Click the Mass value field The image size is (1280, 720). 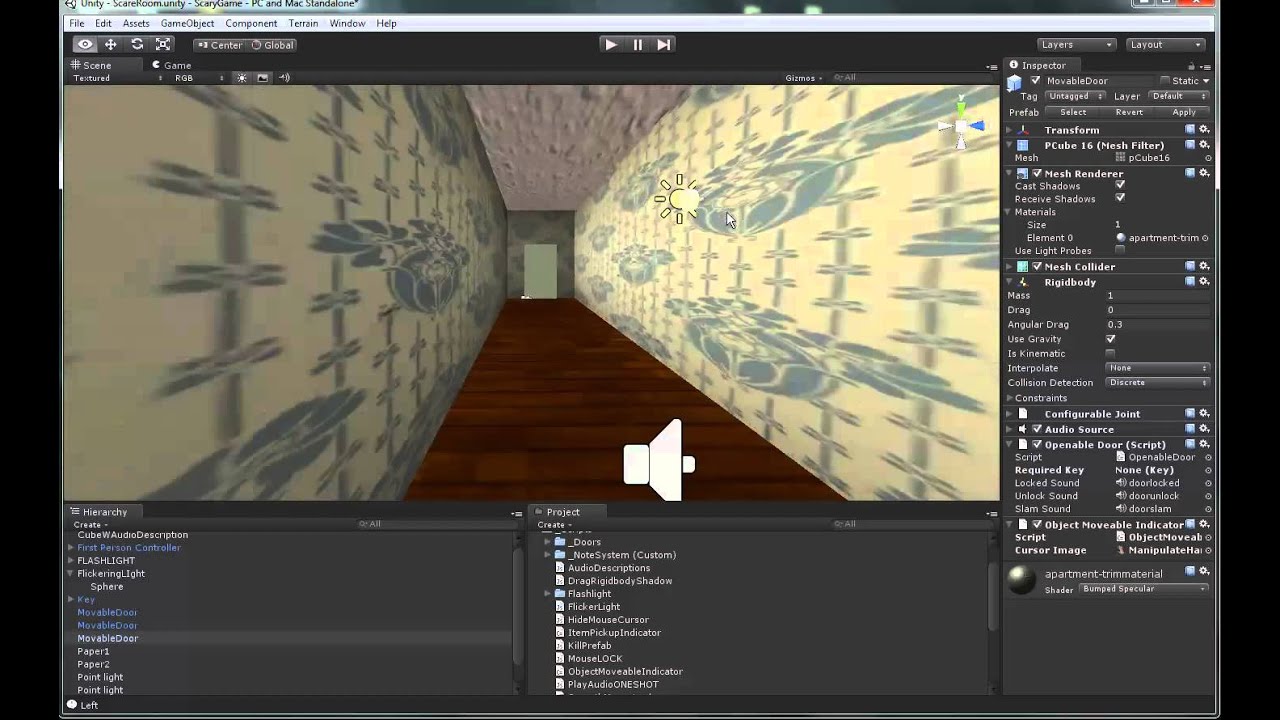(x=1158, y=296)
